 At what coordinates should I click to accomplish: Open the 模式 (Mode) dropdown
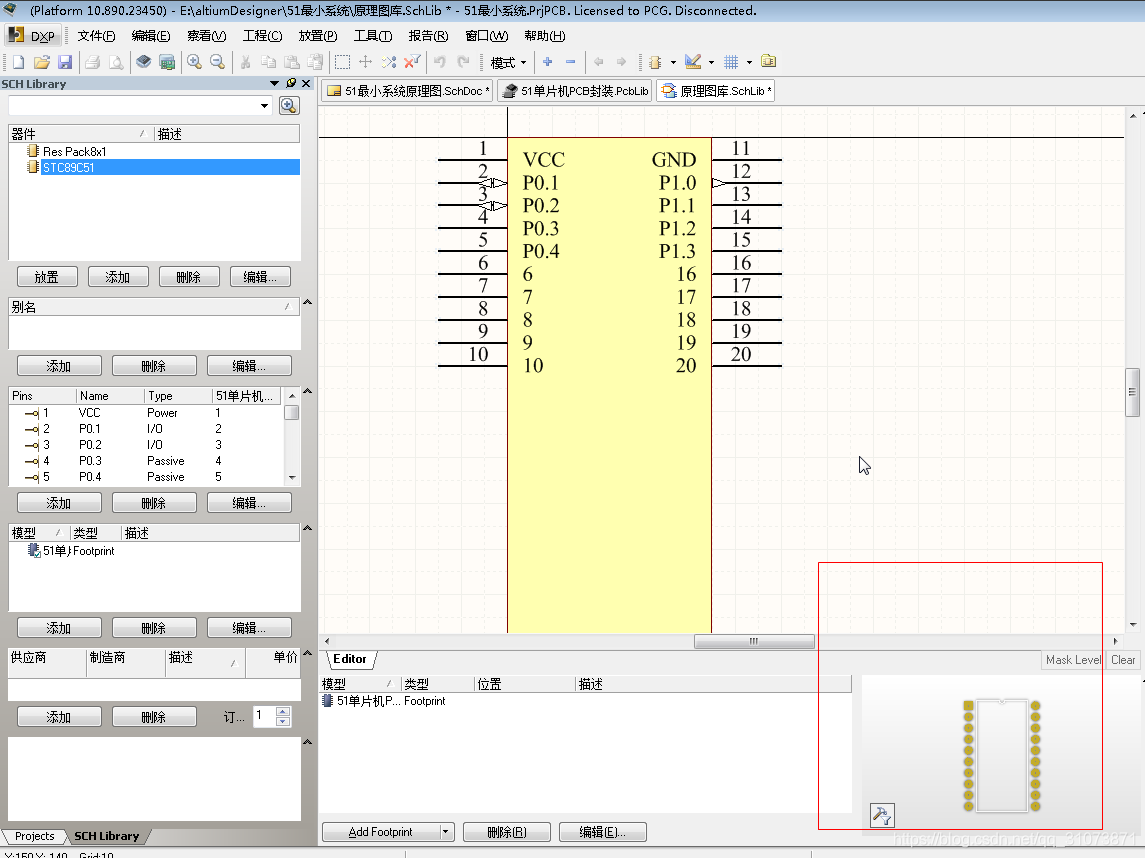click(x=508, y=62)
